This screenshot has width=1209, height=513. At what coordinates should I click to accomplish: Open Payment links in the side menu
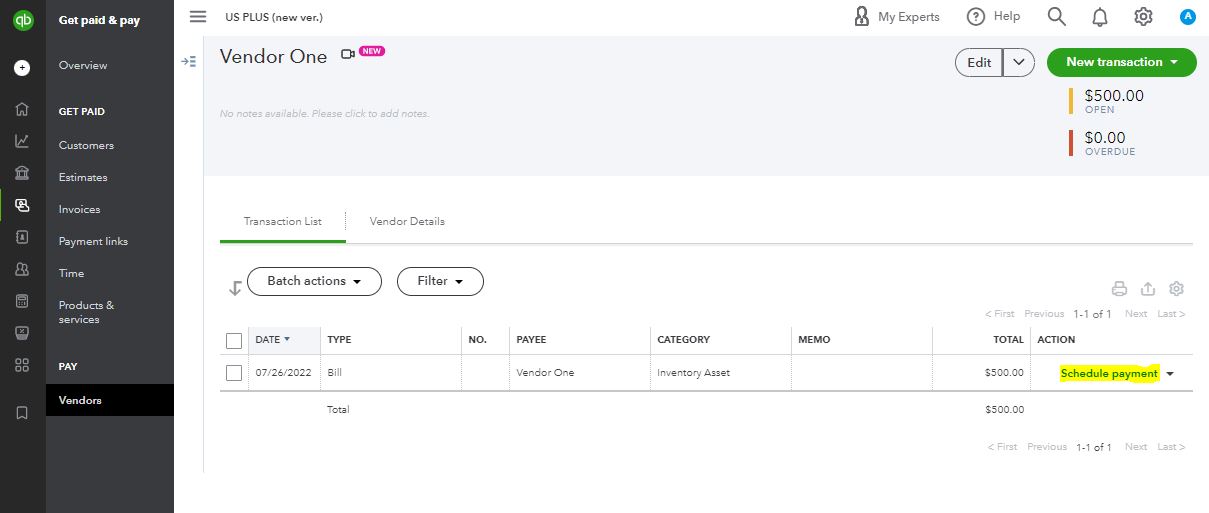point(93,241)
